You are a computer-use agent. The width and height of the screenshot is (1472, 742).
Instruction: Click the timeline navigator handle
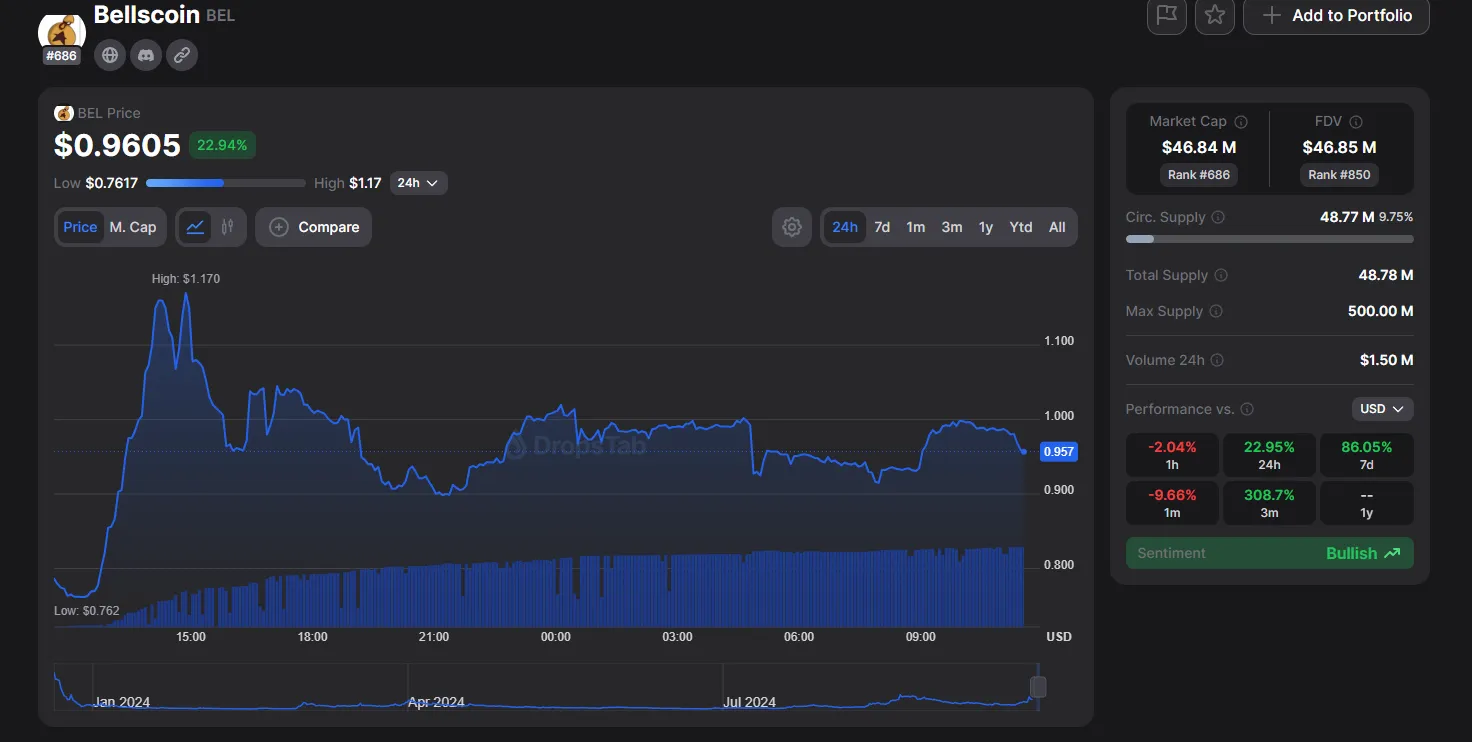tap(1038, 687)
